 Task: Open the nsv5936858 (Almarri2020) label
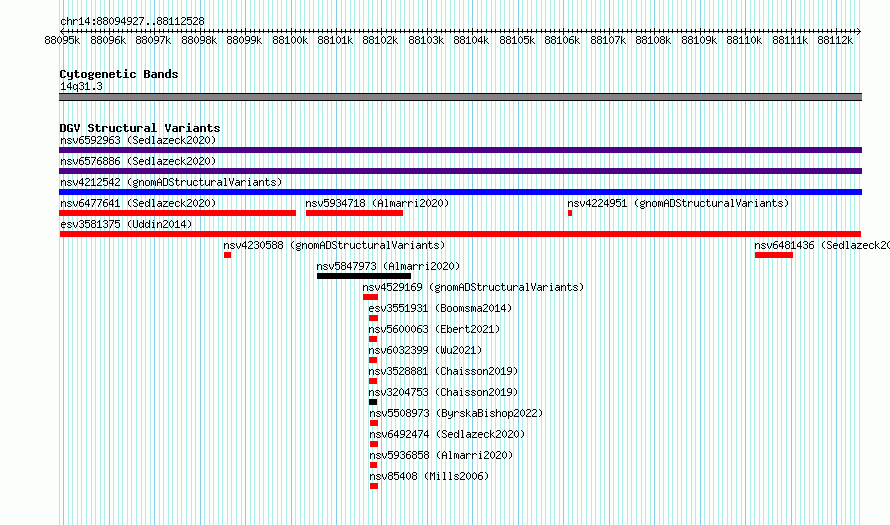[x=441, y=455]
